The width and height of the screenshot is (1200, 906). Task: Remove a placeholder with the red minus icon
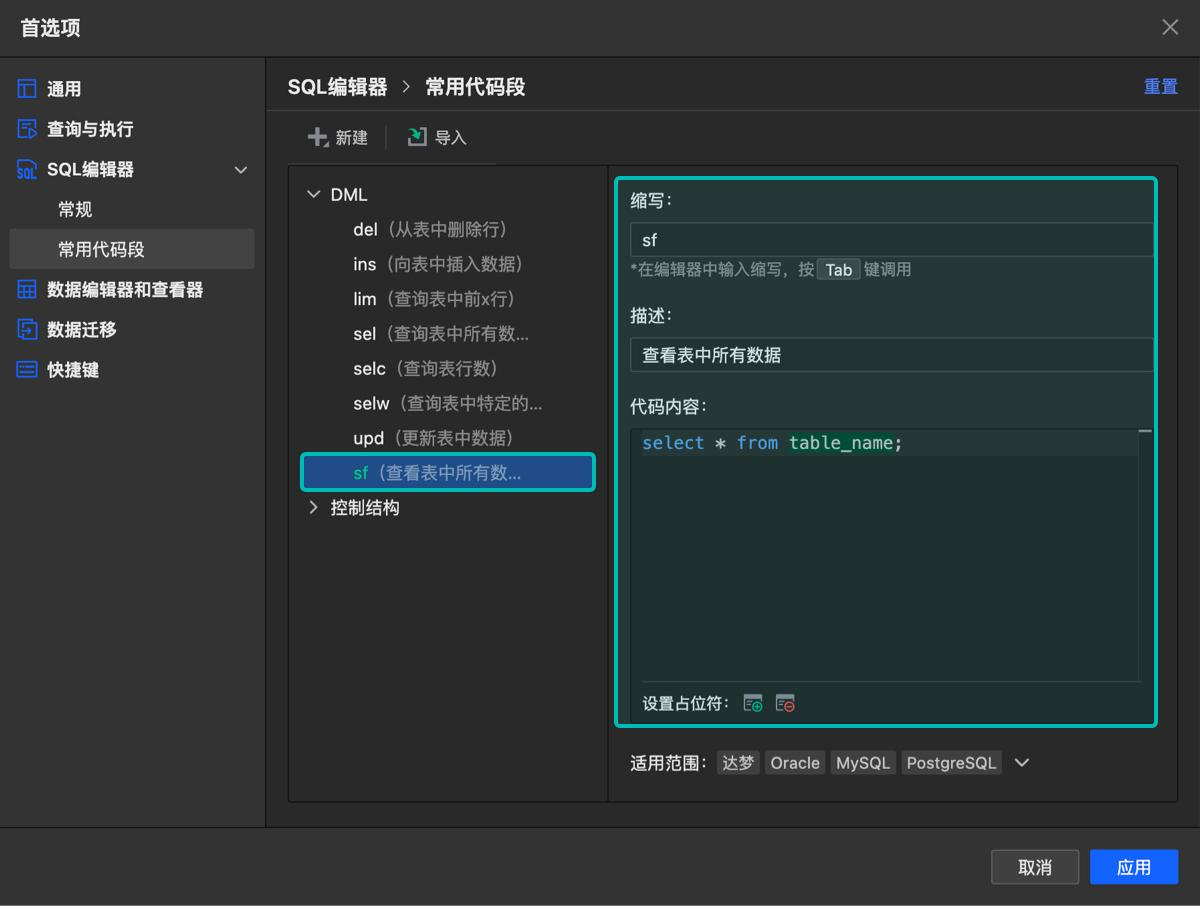coord(786,703)
